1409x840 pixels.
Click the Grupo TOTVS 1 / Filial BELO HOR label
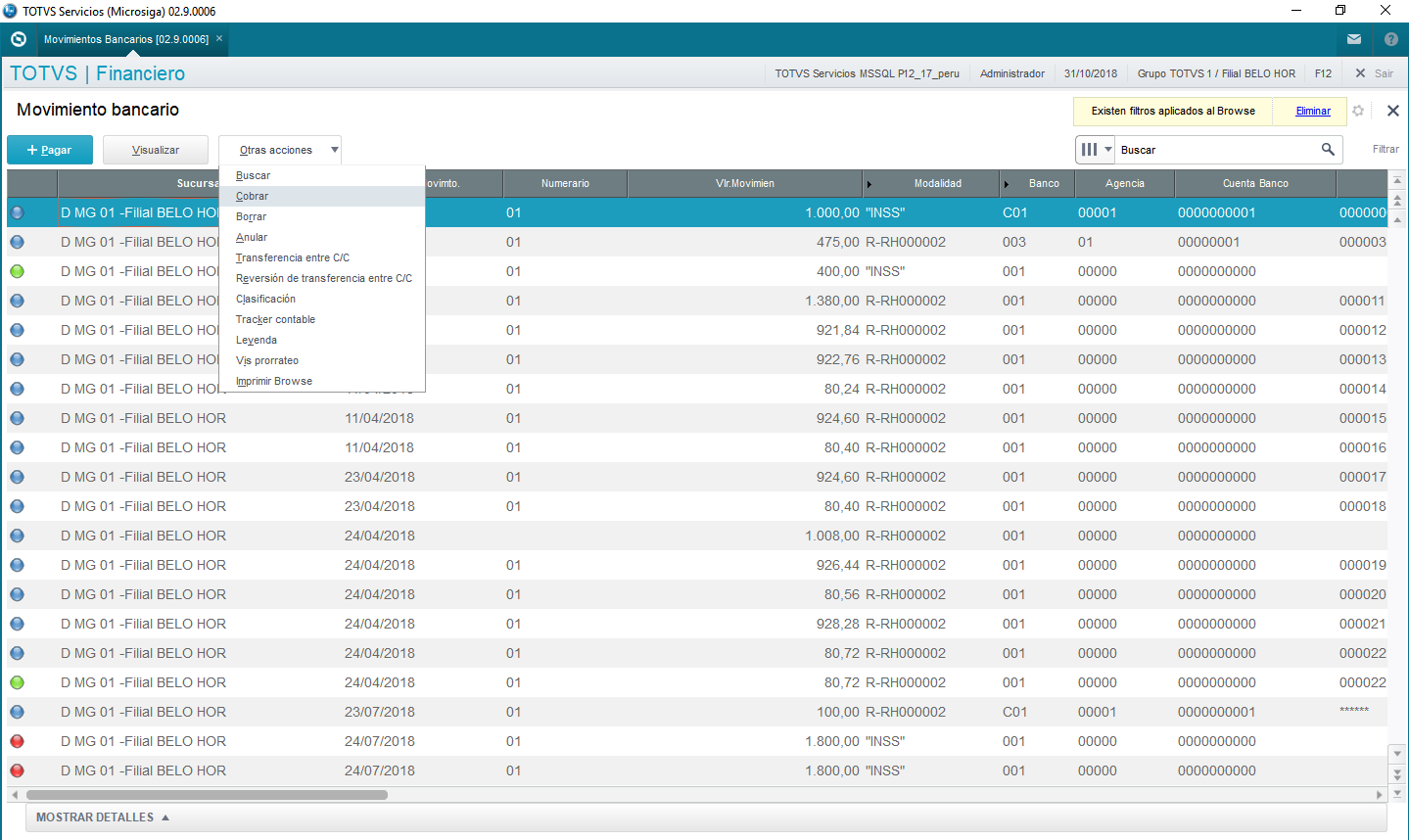[x=1216, y=73]
